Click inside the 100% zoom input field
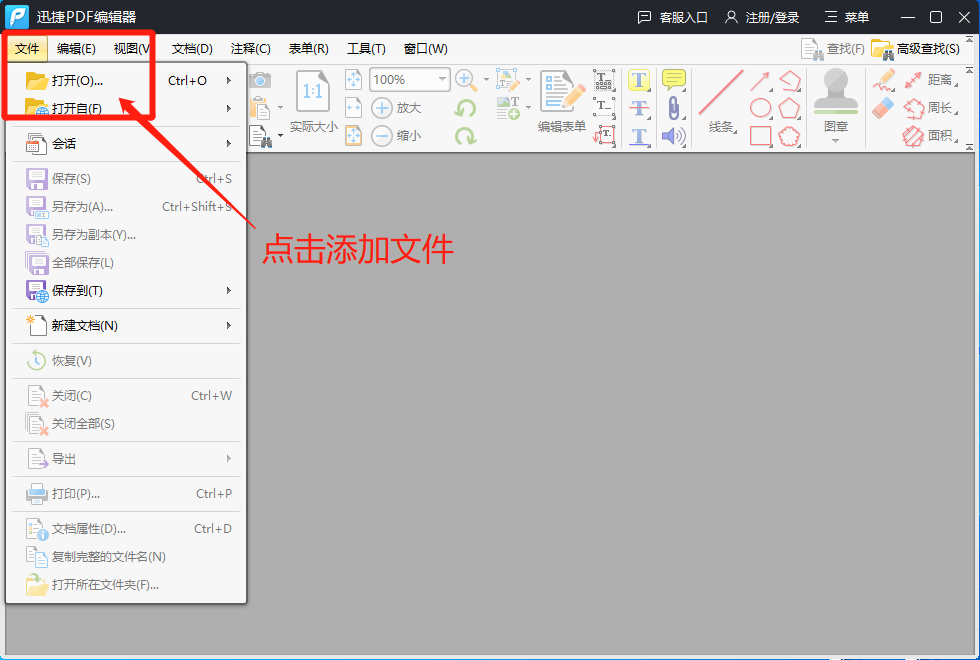The height and width of the screenshot is (660, 980). click(402, 79)
